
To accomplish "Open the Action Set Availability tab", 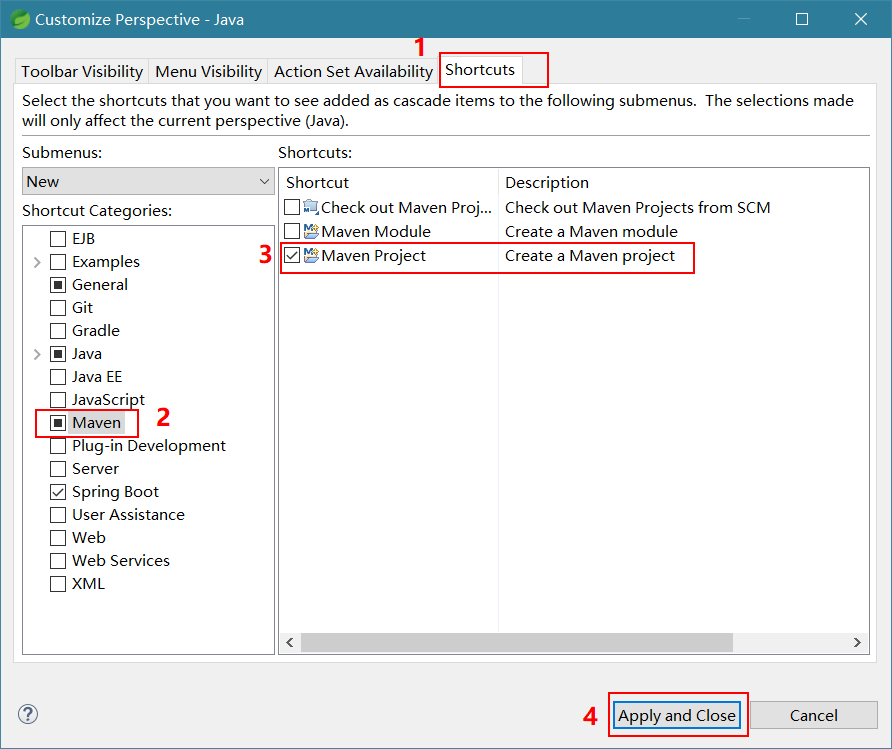I will [353, 72].
